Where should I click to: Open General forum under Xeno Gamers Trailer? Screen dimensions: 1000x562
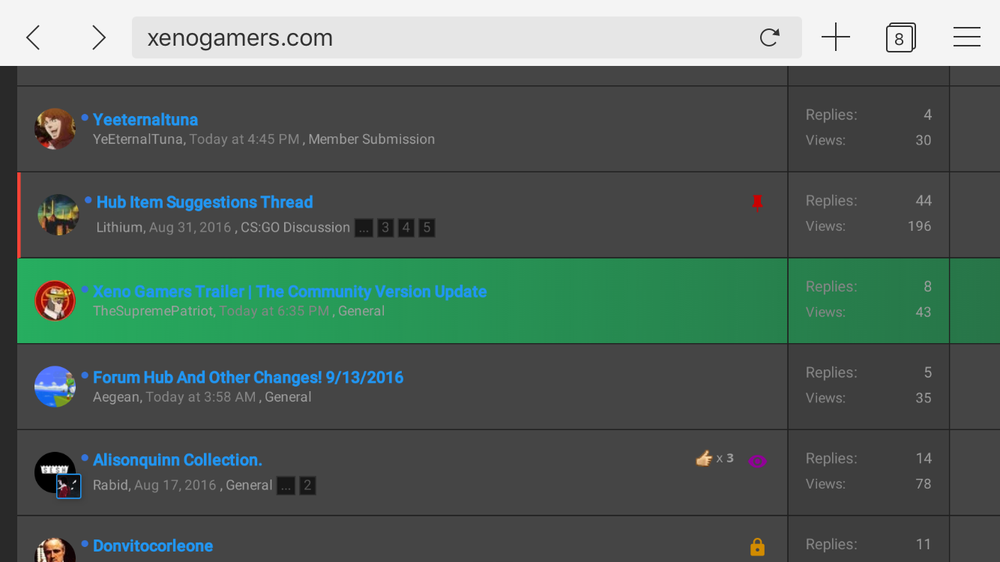[361, 311]
